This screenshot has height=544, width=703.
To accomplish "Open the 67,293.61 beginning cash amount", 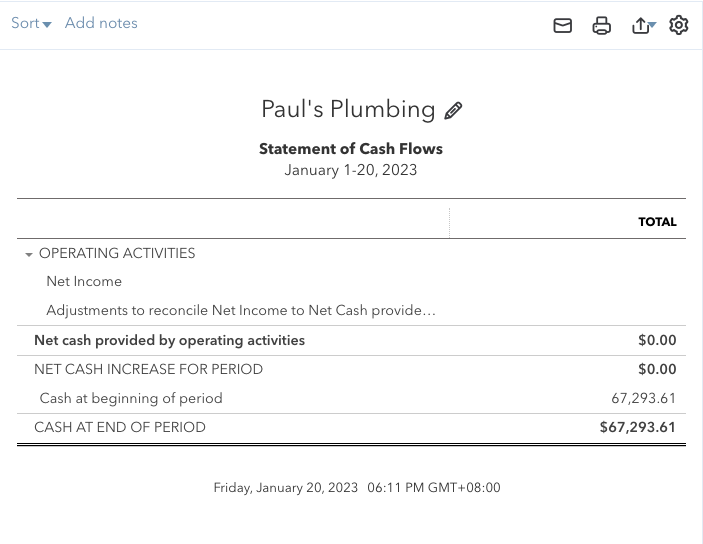I will 643,398.
